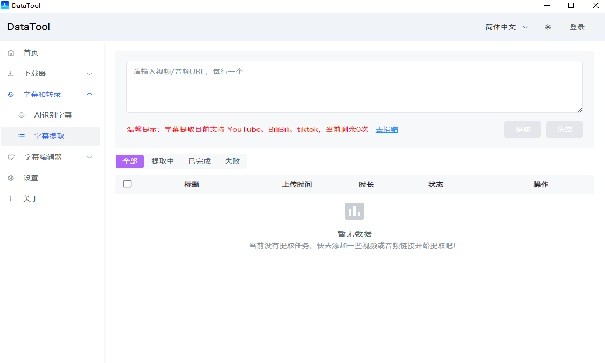Click the AI subtitle recognition icon

tap(22, 115)
